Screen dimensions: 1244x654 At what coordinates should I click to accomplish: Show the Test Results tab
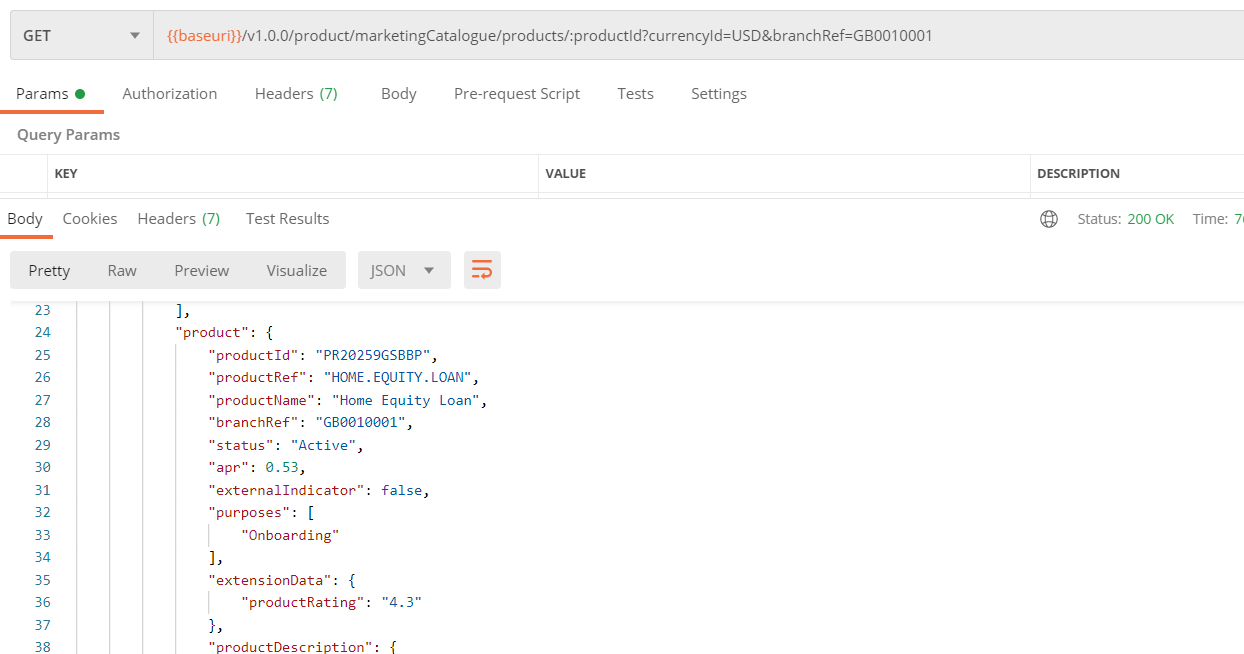tap(287, 219)
